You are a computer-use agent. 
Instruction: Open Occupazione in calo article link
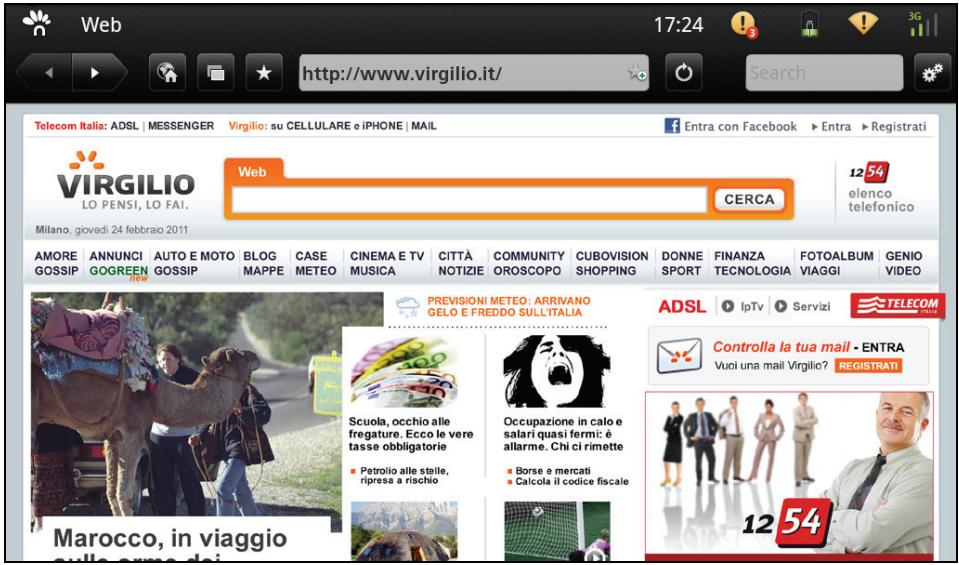pyautogui.click(x=563, y=434)
